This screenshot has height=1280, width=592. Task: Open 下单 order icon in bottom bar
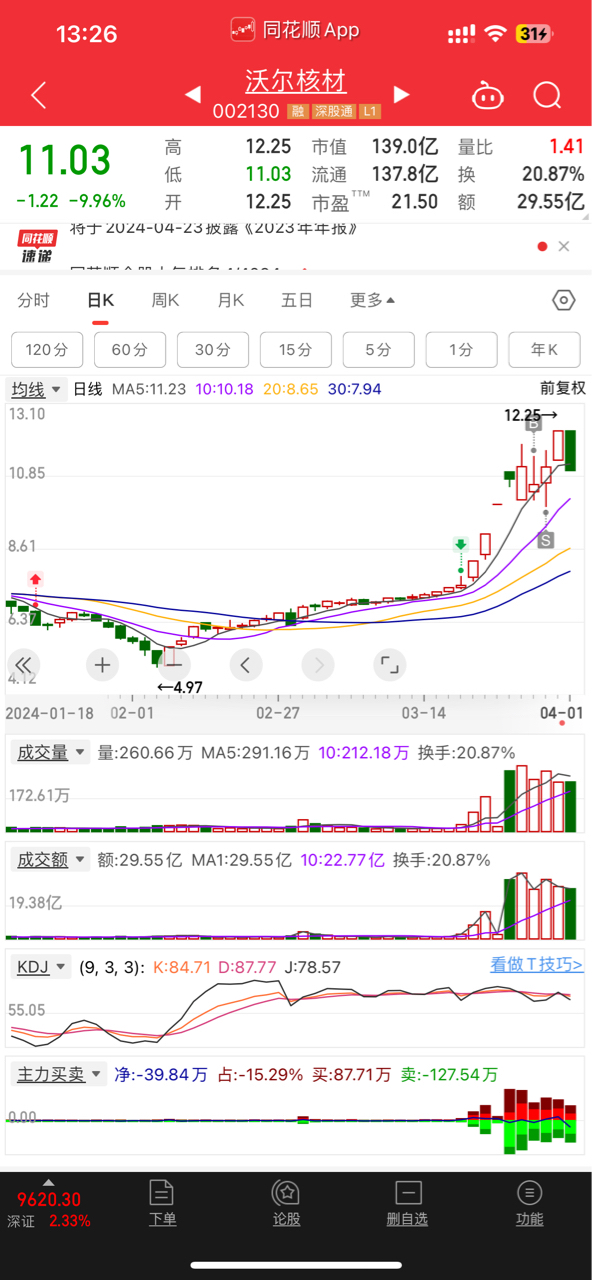162,1203
